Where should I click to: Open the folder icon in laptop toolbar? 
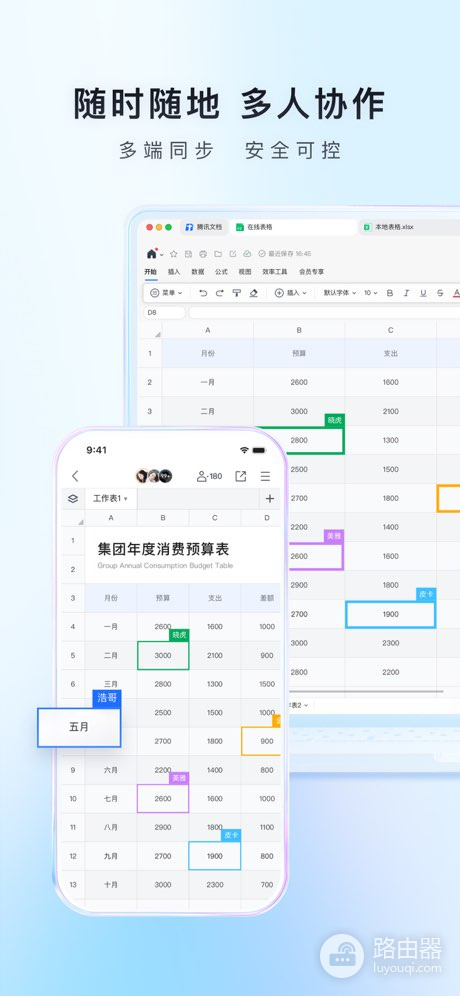pos(218,254)
